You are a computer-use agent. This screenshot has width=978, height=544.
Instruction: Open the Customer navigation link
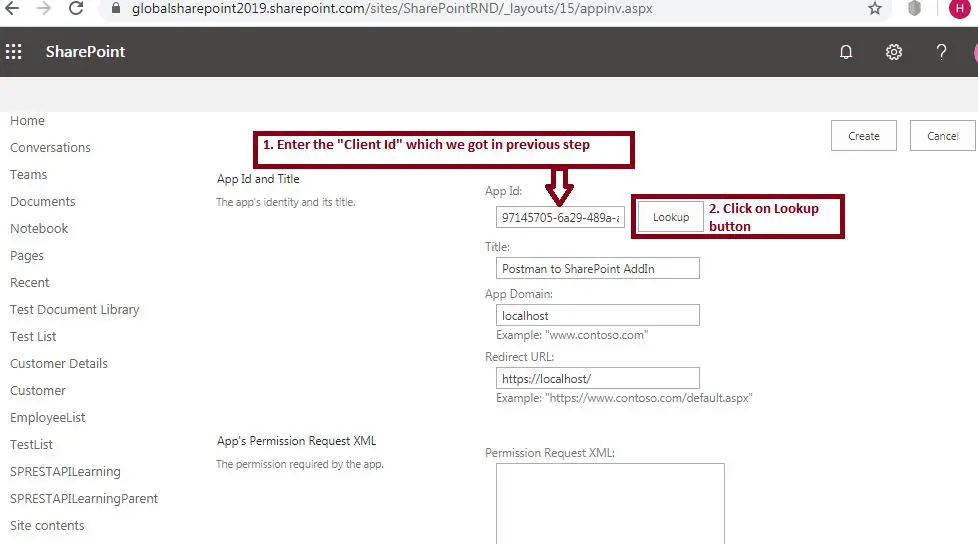[38, 391]
